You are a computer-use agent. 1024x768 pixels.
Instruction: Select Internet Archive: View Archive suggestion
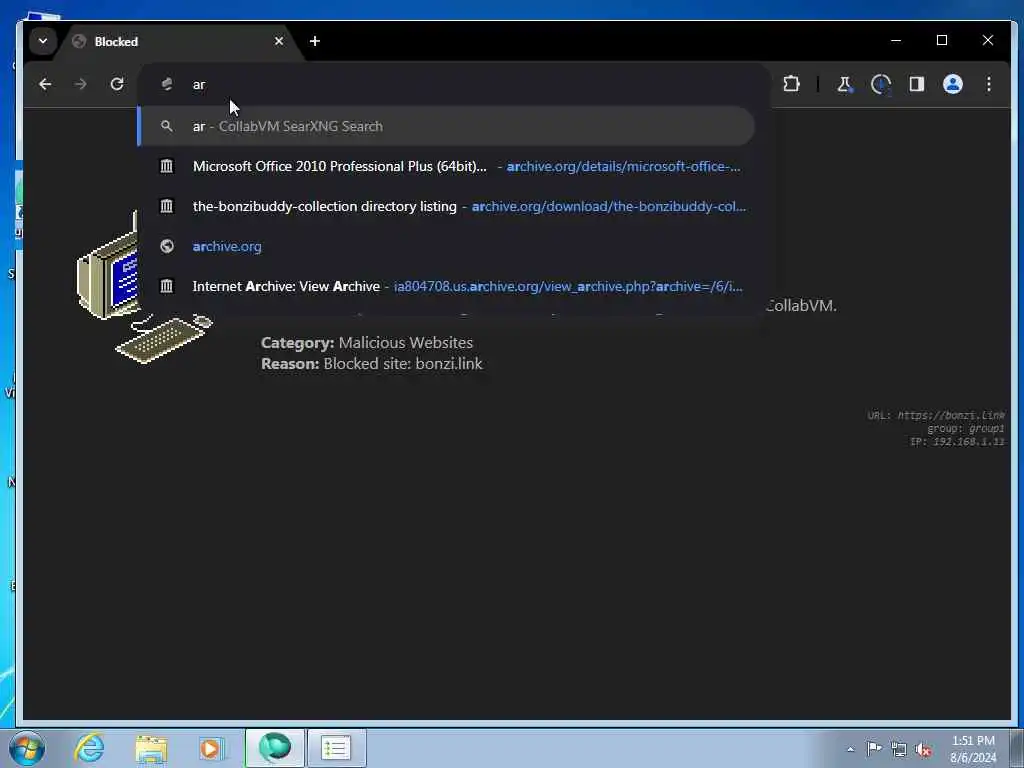point(446,286)
